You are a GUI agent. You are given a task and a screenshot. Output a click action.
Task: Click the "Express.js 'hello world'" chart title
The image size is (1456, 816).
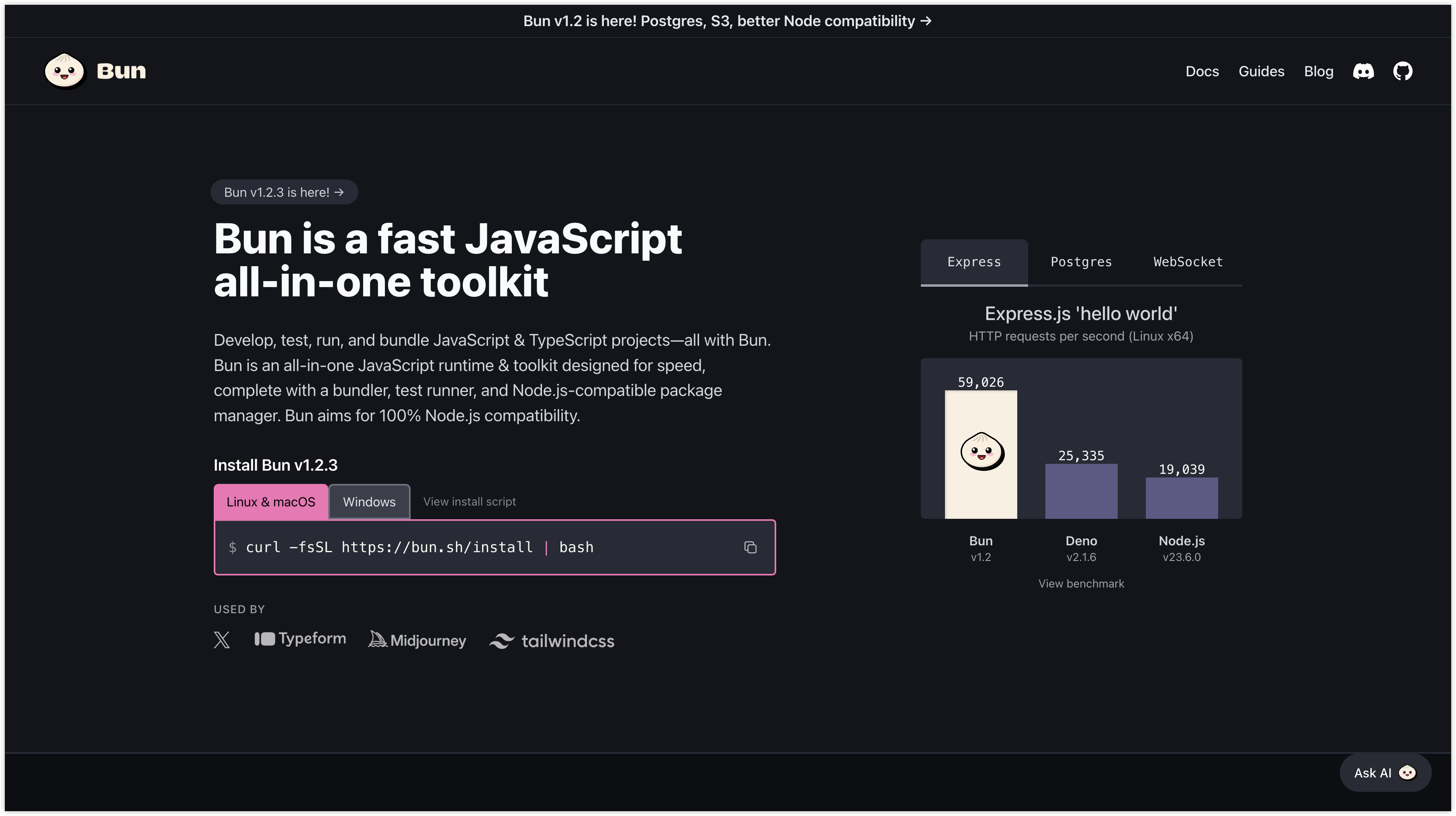click(x=1081, y=314)
